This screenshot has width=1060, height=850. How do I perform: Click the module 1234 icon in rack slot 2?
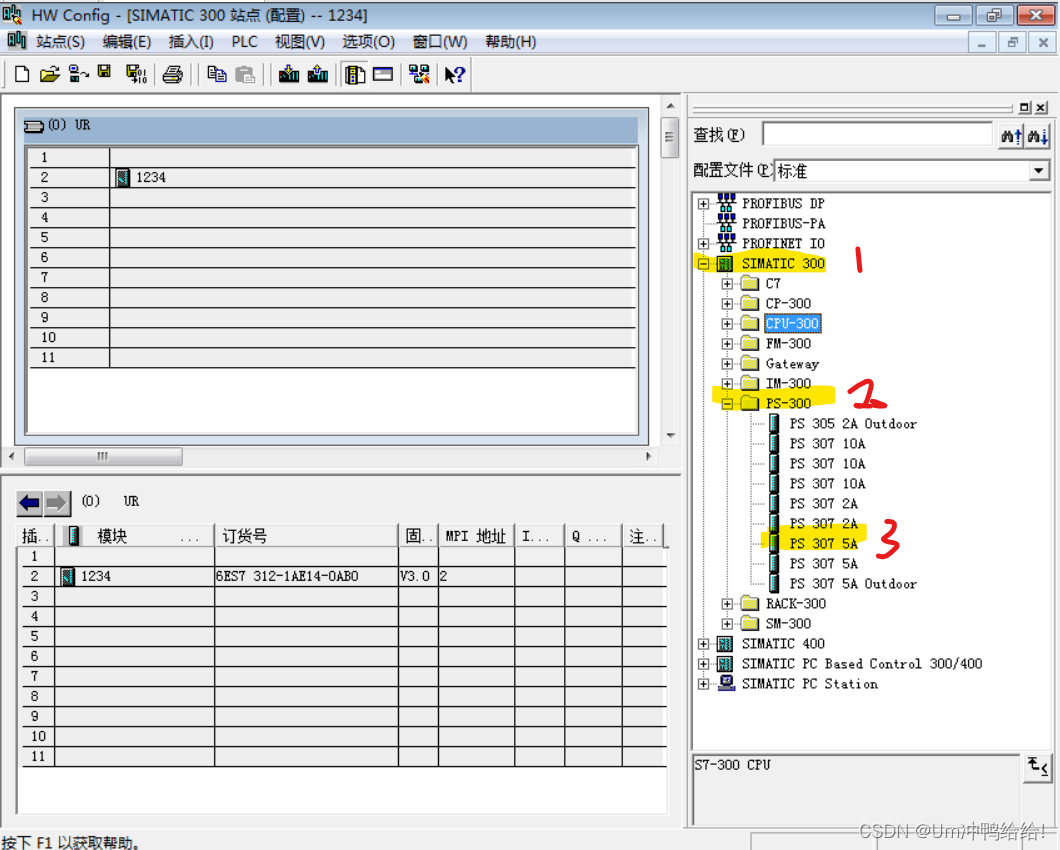coord(122,177)
